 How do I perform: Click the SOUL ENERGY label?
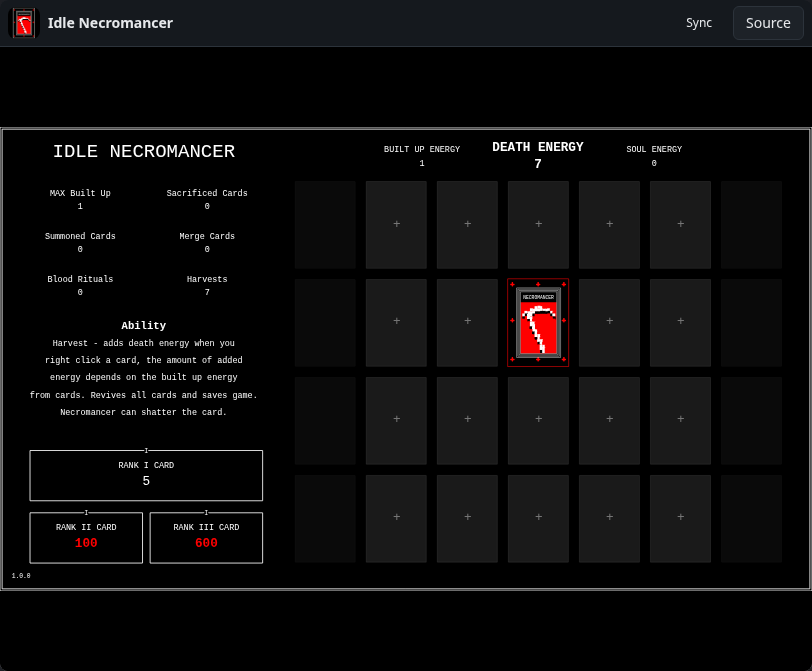654,149
